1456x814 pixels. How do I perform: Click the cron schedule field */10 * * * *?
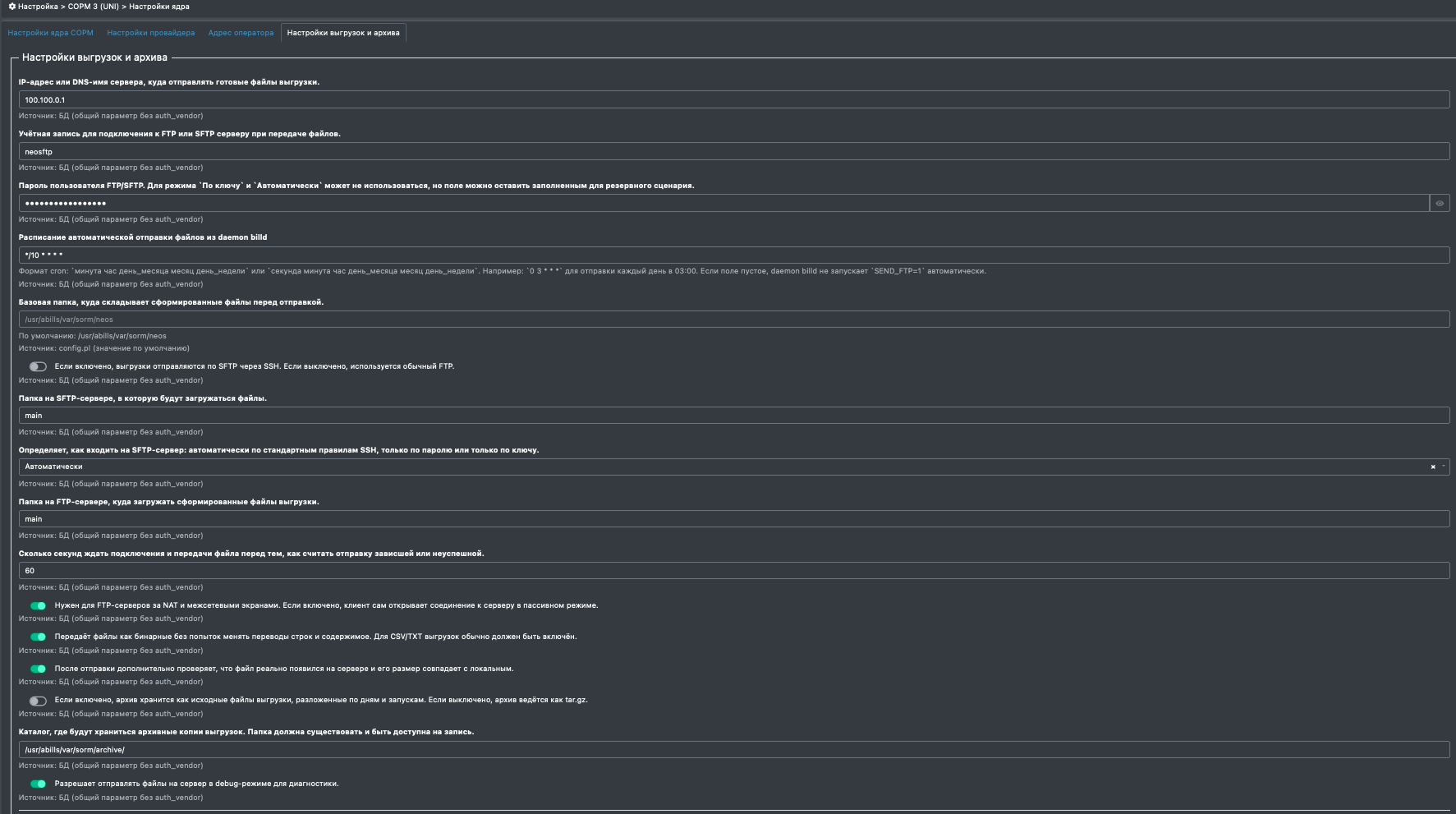(x=734, y=255)
